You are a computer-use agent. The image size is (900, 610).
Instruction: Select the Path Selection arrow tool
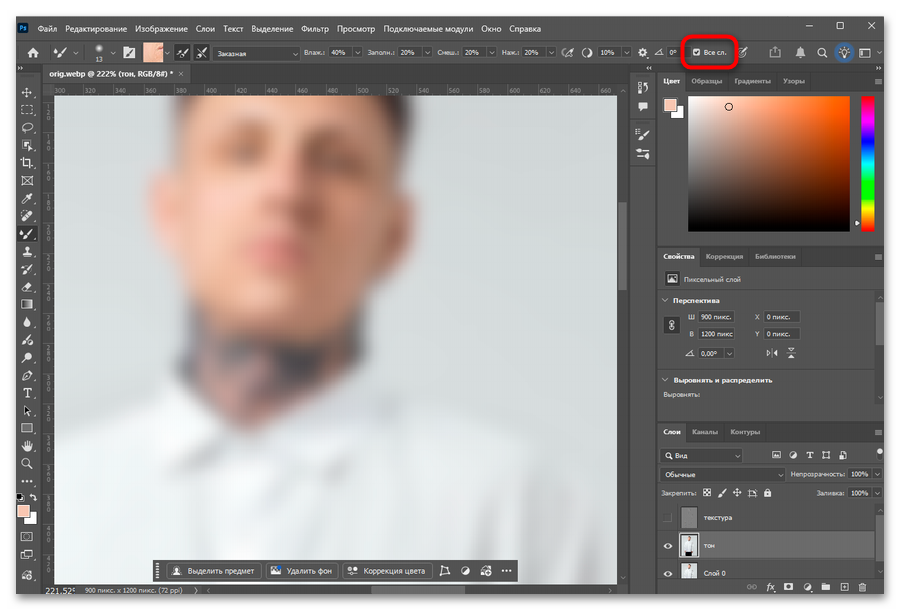click(x=27, y=411)
